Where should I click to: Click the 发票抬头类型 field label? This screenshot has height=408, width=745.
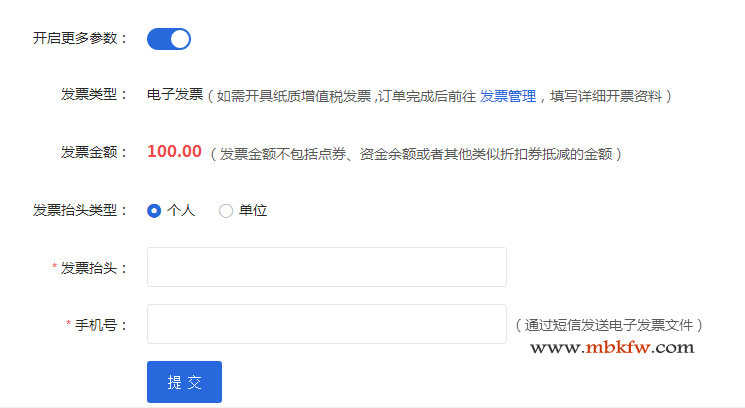click(78, 210)
